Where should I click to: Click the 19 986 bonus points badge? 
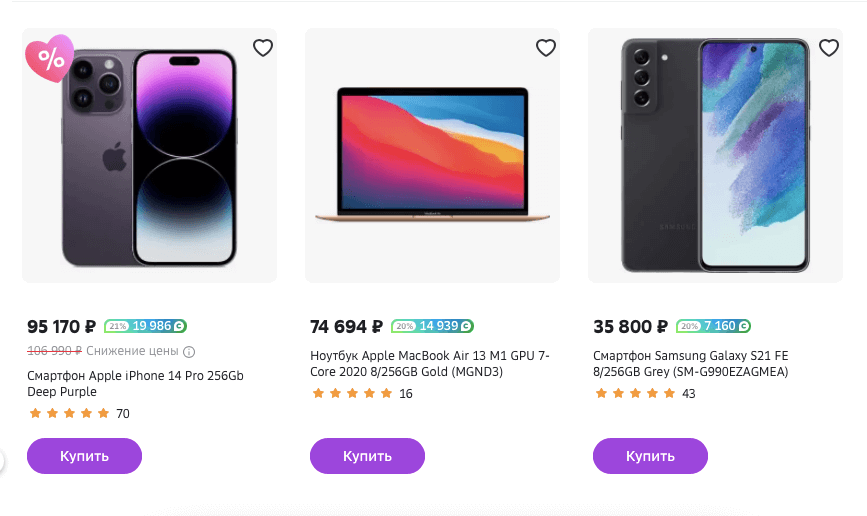point(146,326)
